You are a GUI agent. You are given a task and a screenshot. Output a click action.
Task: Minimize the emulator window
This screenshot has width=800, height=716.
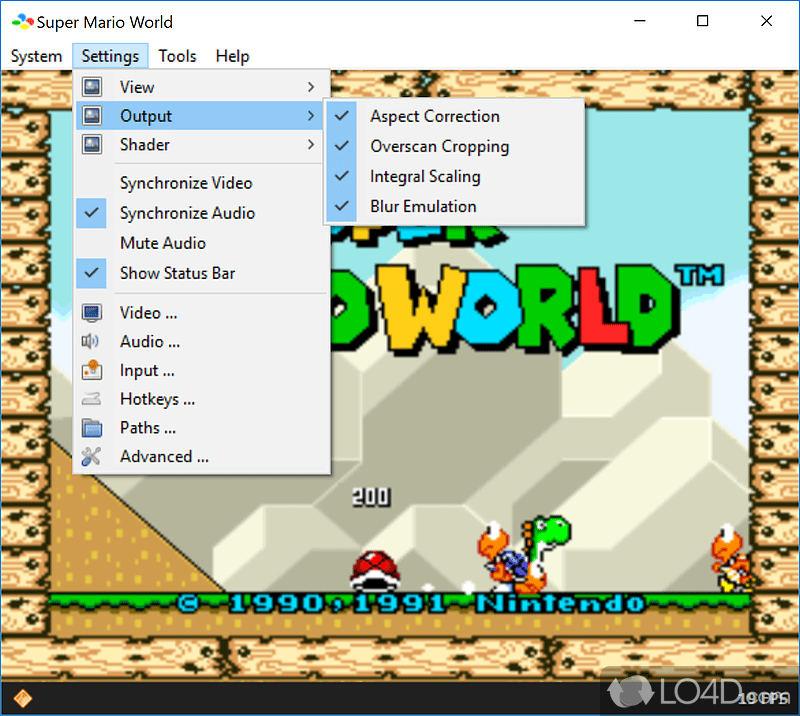[640, 21]
